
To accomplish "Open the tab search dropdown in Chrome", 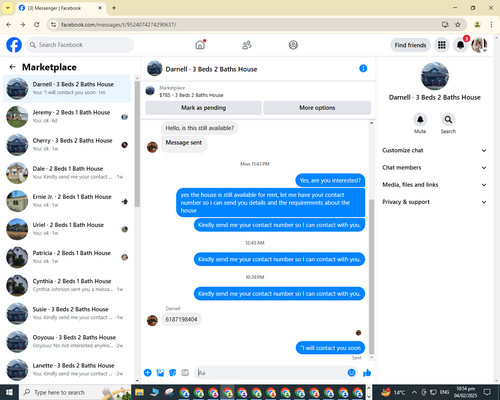I will coord(8,8).
